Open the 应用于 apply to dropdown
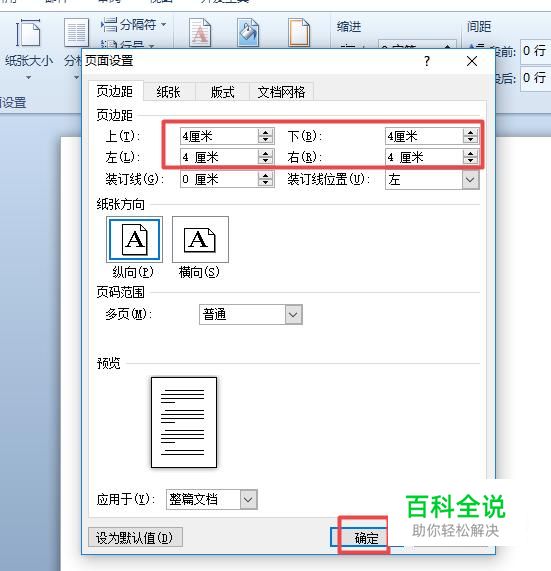 (x=248, y=499)
